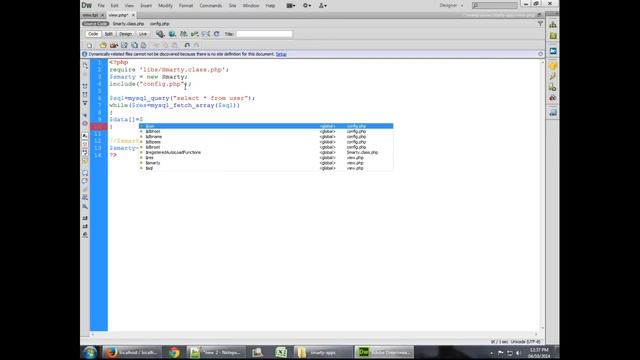Image resolution: width=640 pixels, height=360 pixels.
Task: Open Firefox from the taskbar
Action: tap(131, 352)
